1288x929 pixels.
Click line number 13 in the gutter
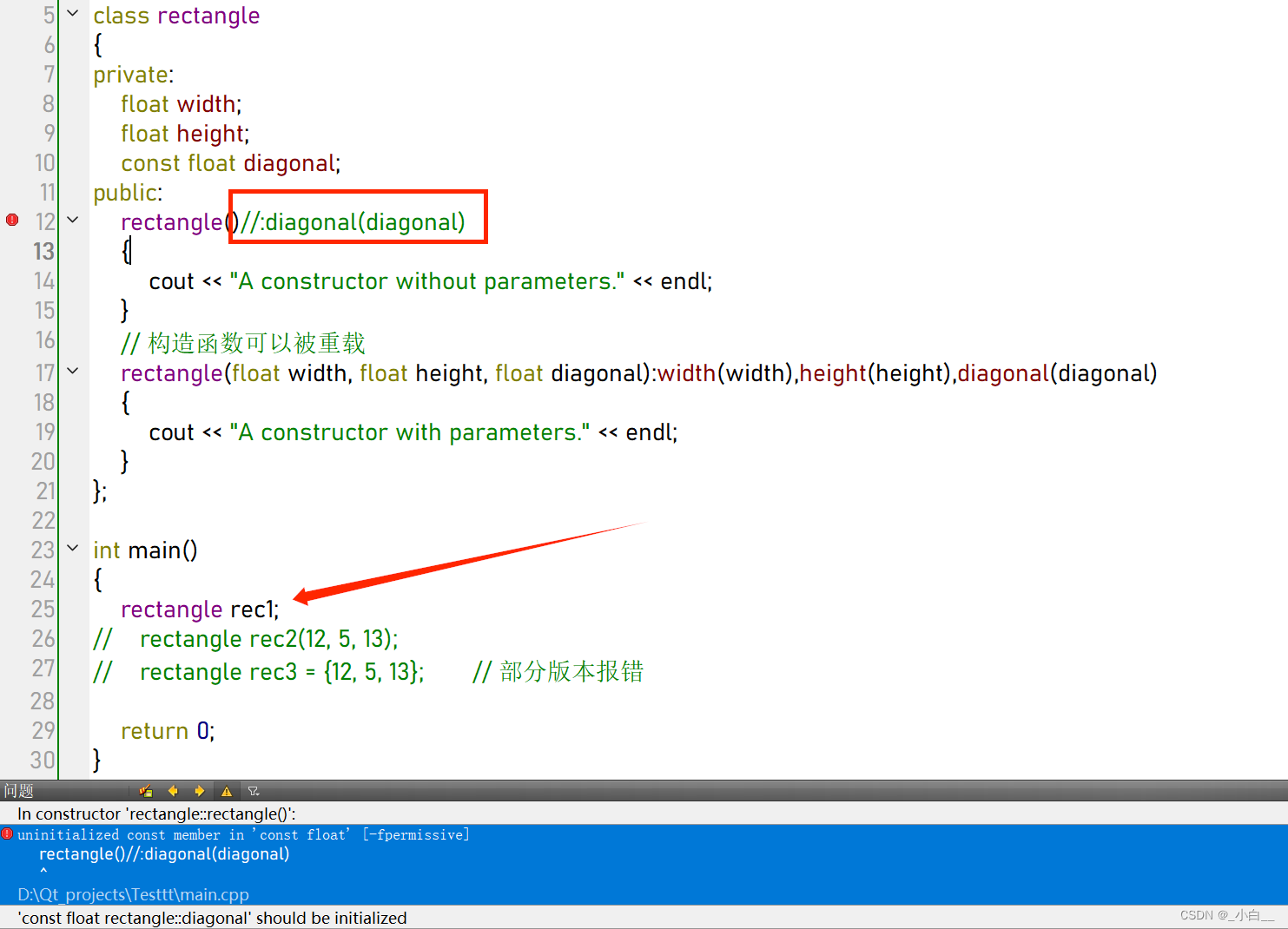pyautogui.click(x=43, y=252)
